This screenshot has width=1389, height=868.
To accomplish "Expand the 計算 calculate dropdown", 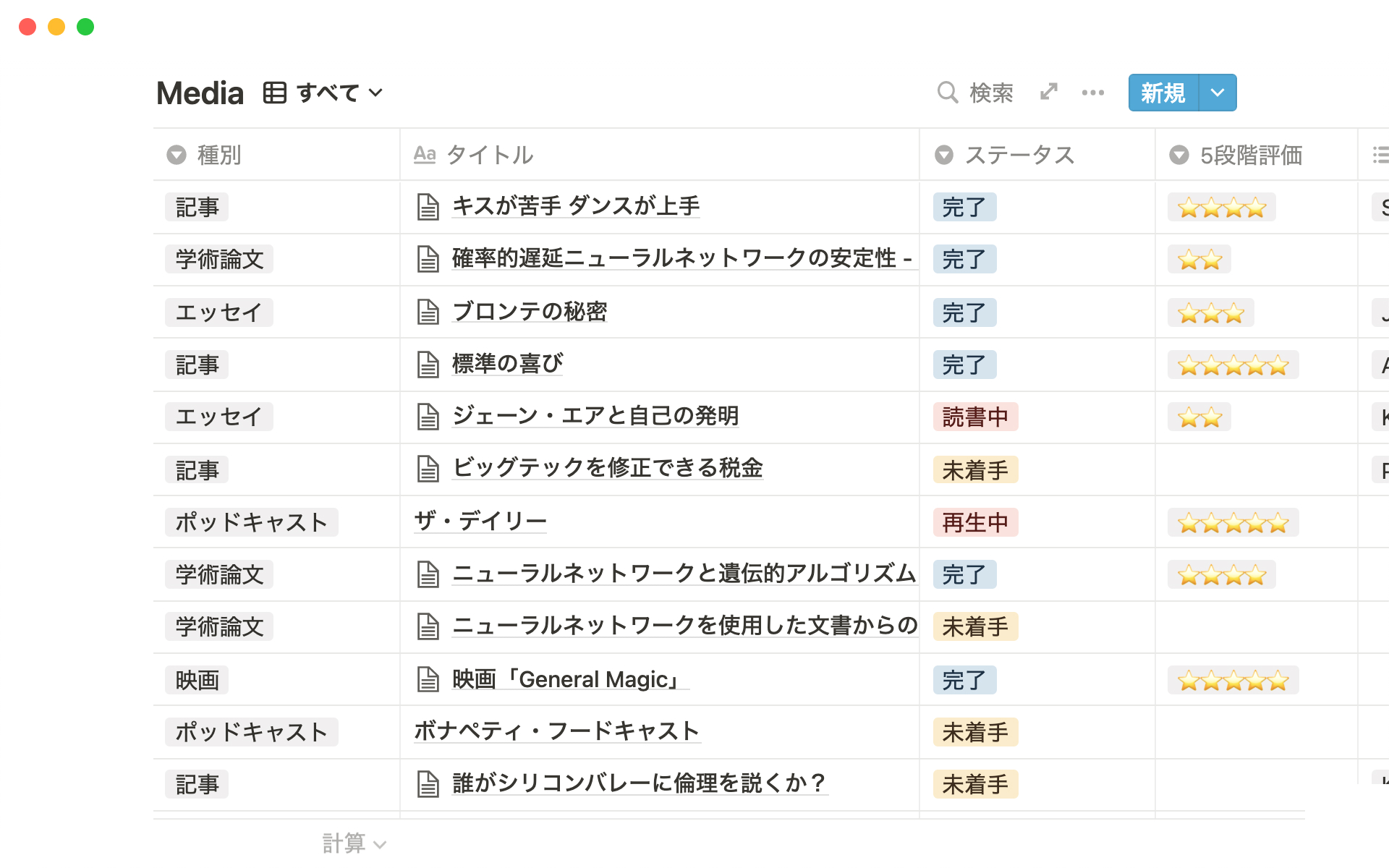I will pos(354,843).
